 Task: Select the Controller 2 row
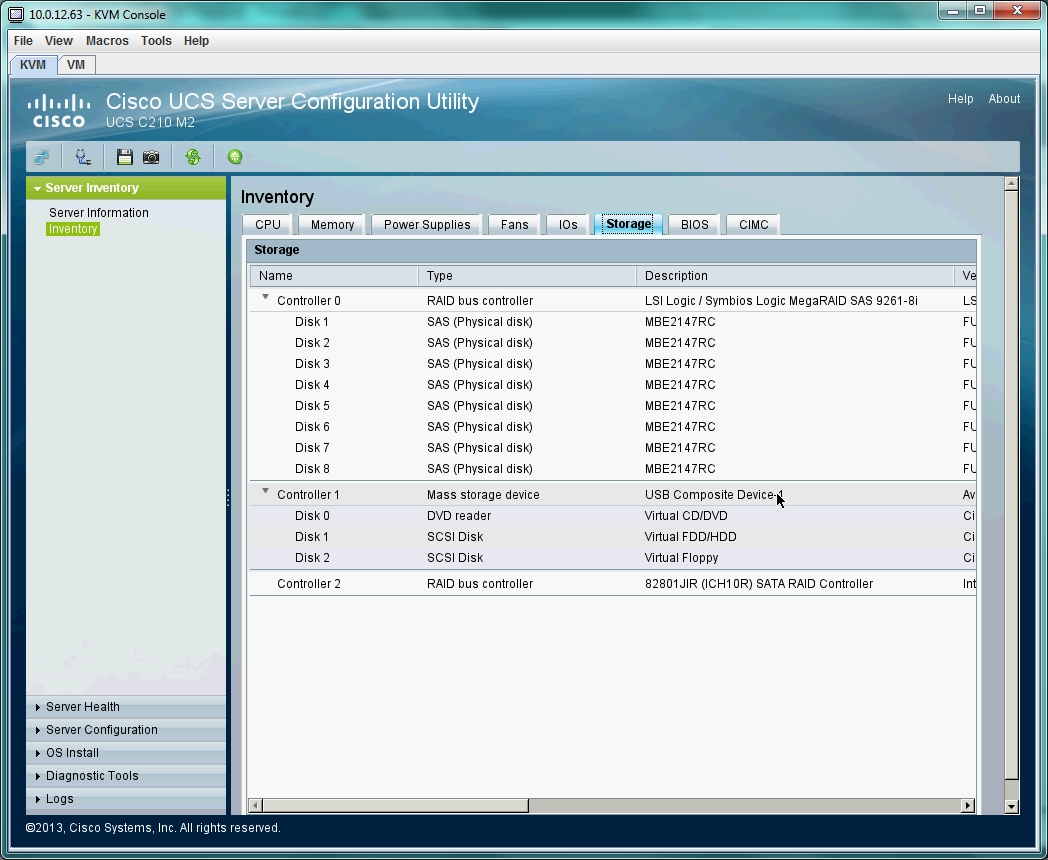(613, 583)
